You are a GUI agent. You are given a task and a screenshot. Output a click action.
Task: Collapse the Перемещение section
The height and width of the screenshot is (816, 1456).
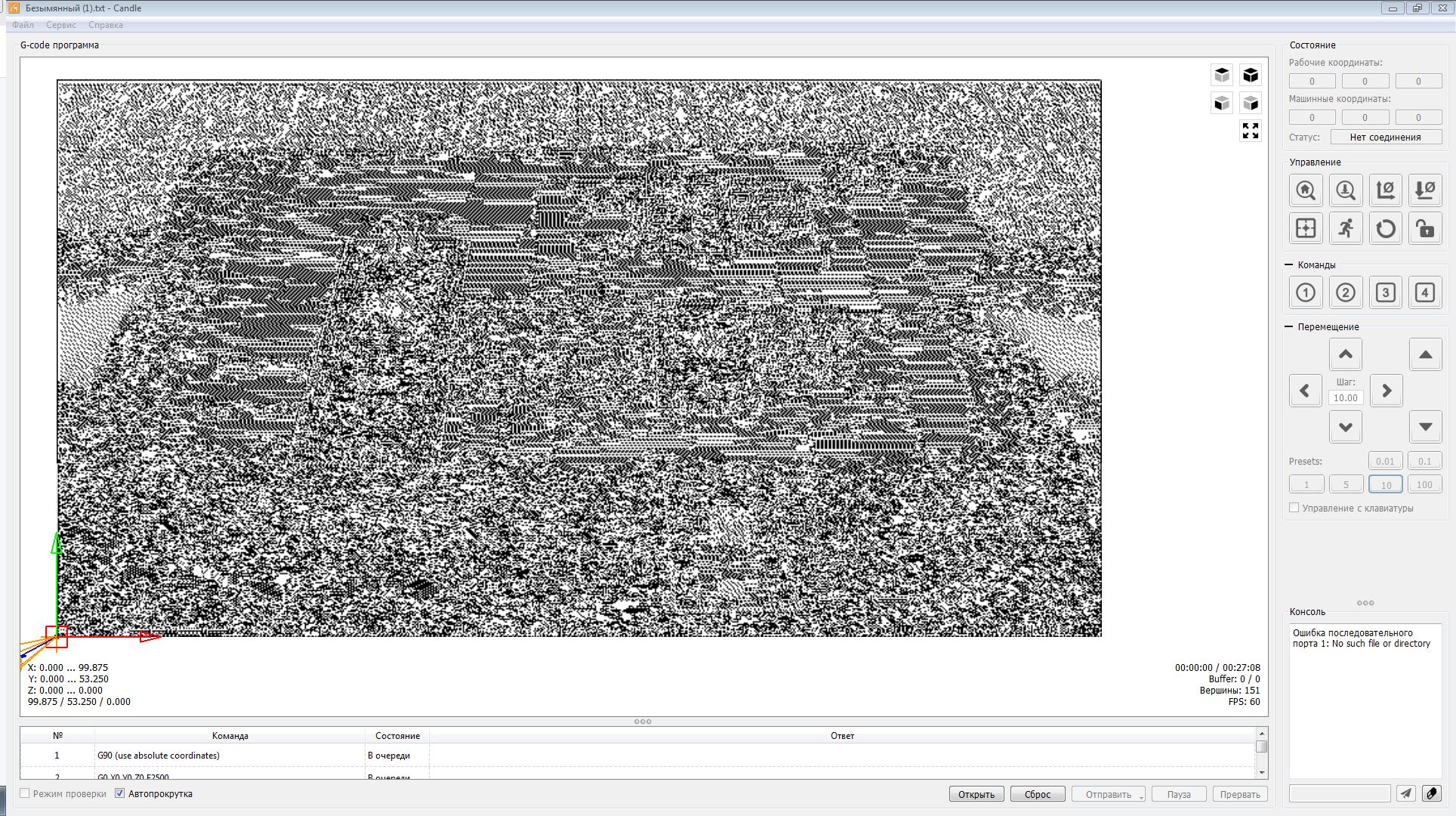1289,327
